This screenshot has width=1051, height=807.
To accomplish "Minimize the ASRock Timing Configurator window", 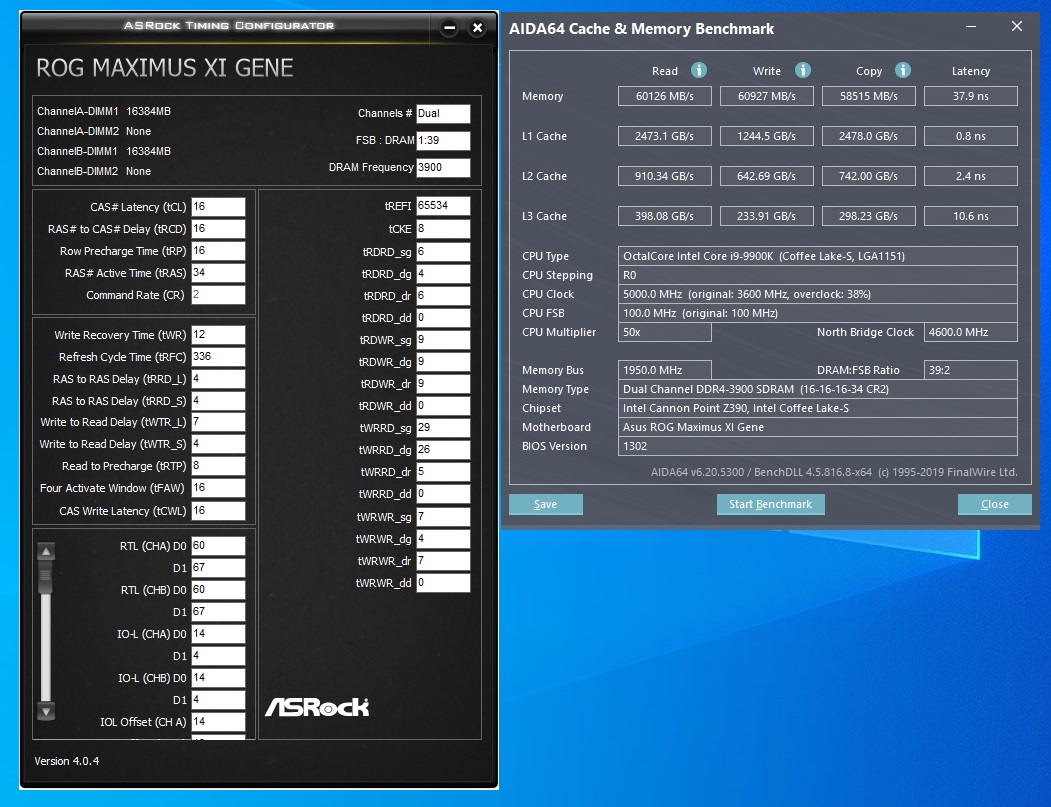I will click(450, 28).
